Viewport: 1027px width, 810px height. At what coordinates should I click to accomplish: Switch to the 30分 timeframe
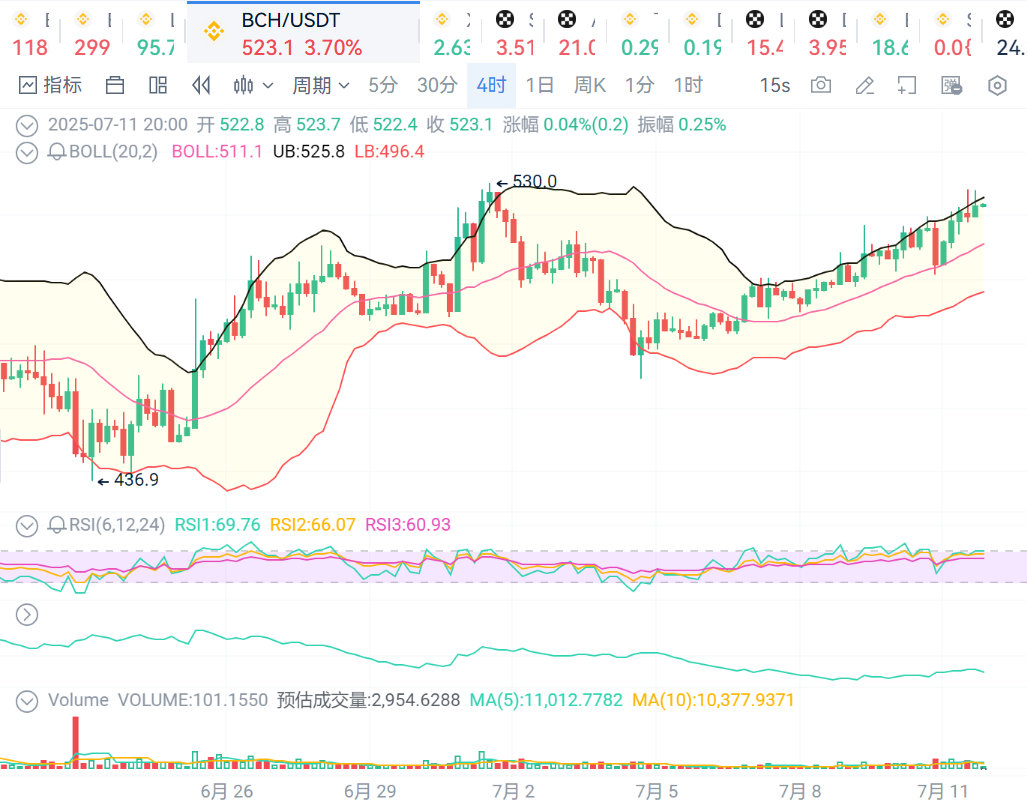click(437, 85)
